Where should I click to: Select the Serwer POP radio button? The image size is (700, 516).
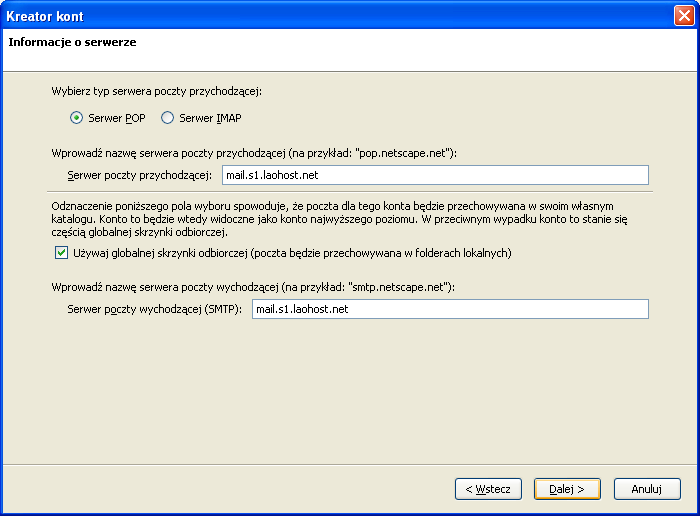pyautogui.click(x=76, y=118)
